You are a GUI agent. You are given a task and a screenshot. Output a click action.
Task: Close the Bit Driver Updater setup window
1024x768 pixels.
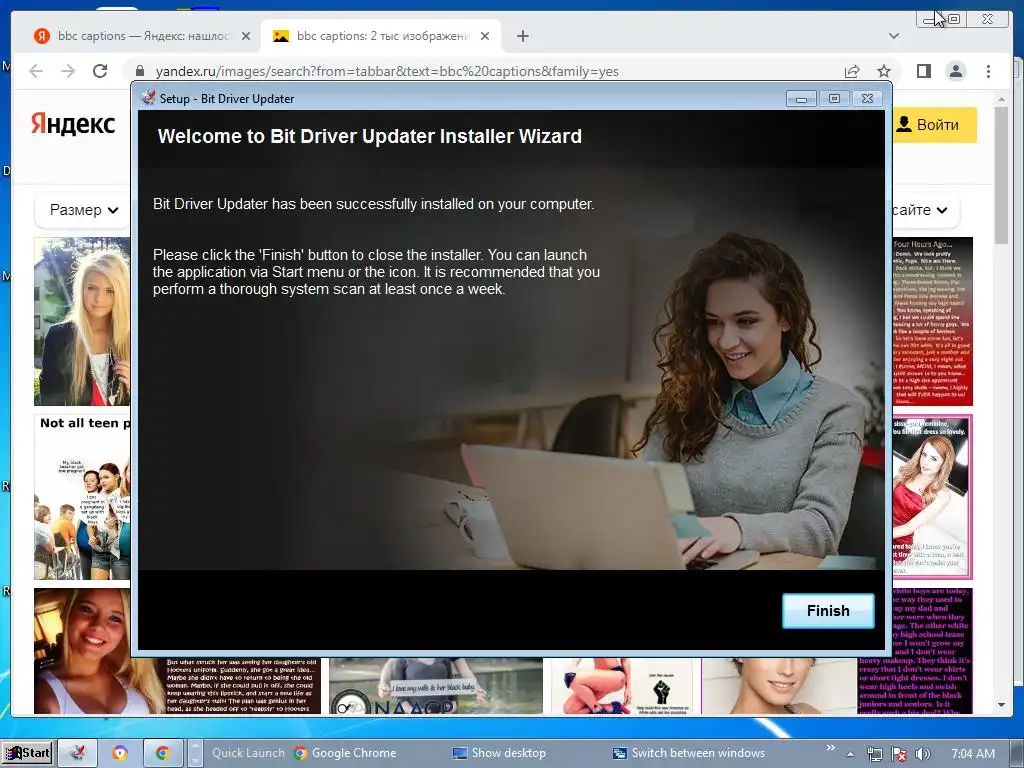pyautogui.click(x=867, y=99)
